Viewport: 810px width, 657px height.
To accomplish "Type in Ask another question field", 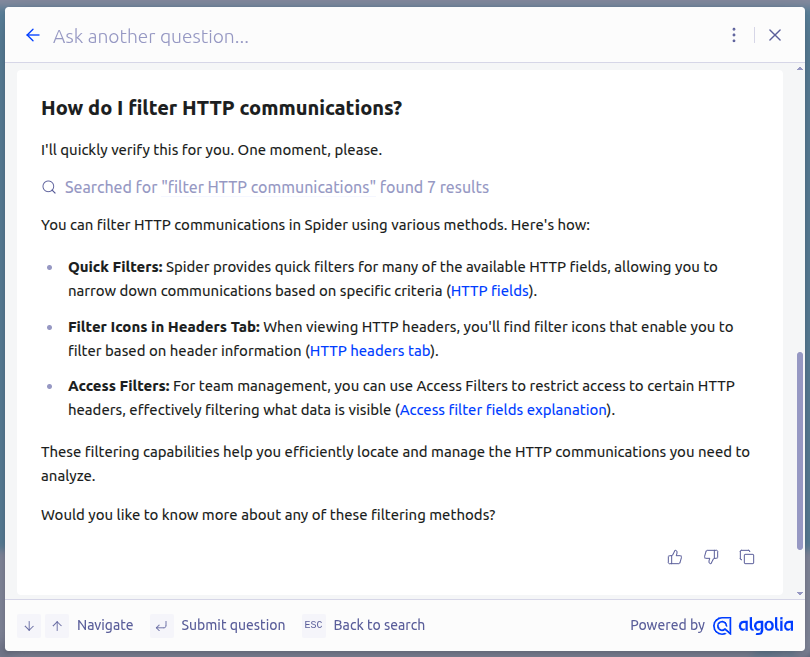I will pos(380,37).
